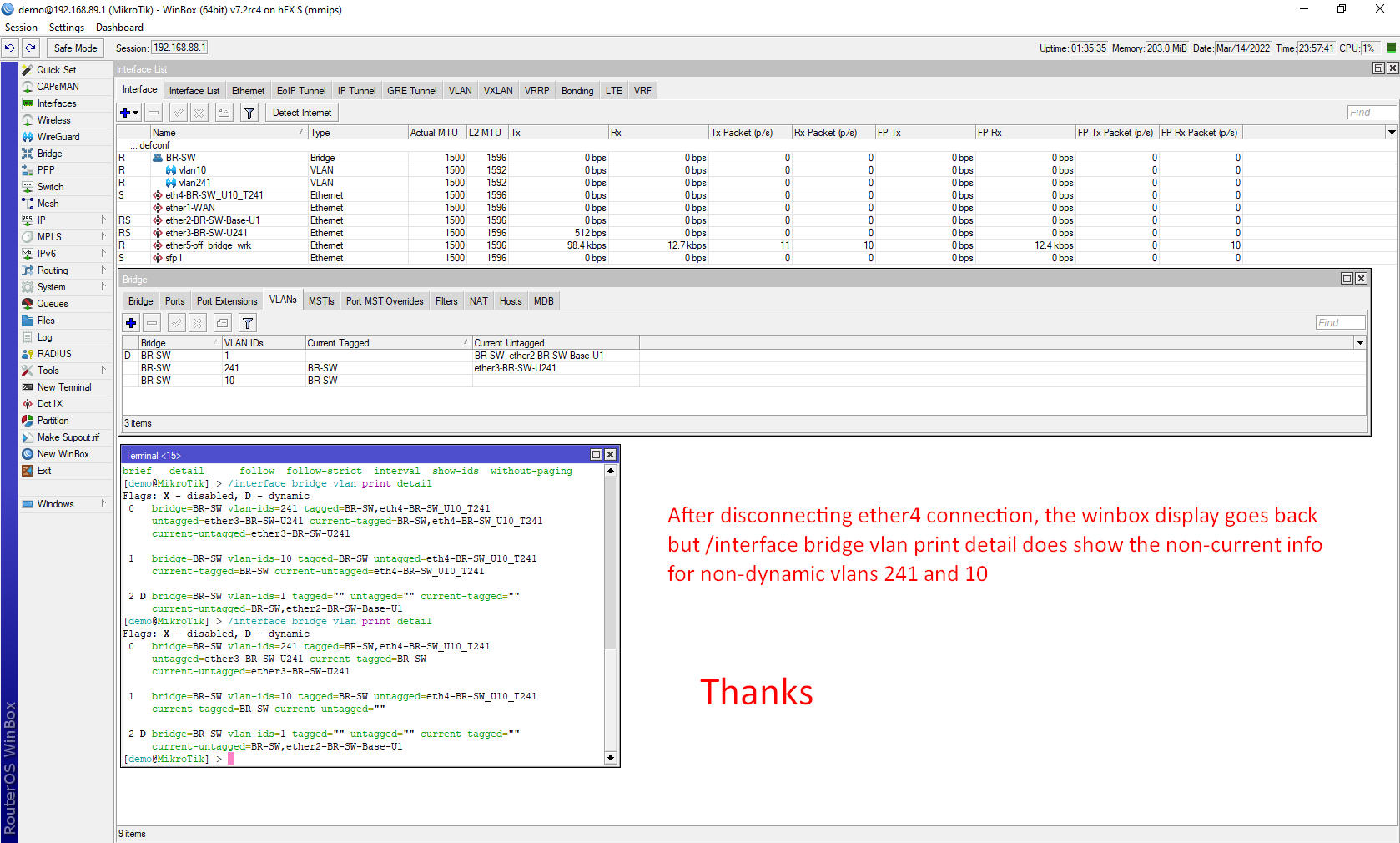Open column selector dropdown in Interface List

coord(1392,133)
